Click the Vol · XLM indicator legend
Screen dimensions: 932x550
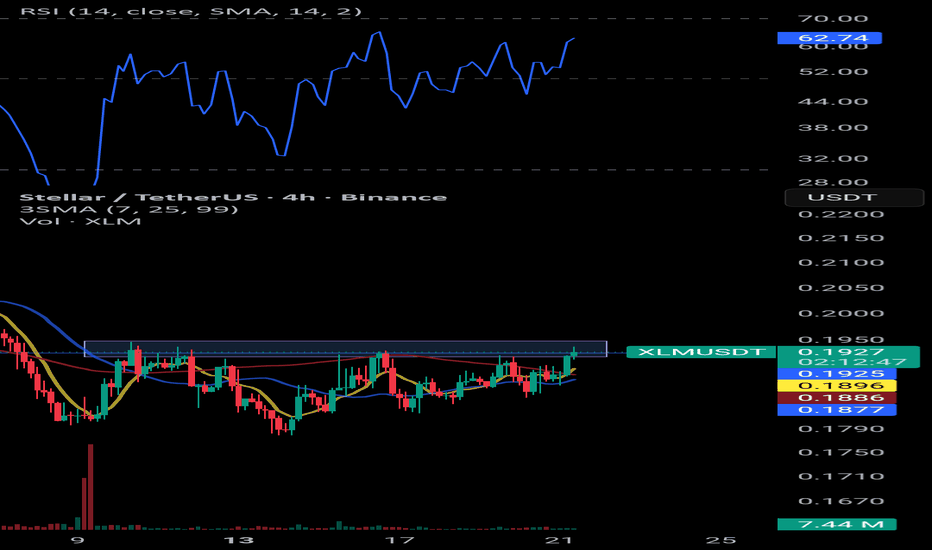coord(80,221)
